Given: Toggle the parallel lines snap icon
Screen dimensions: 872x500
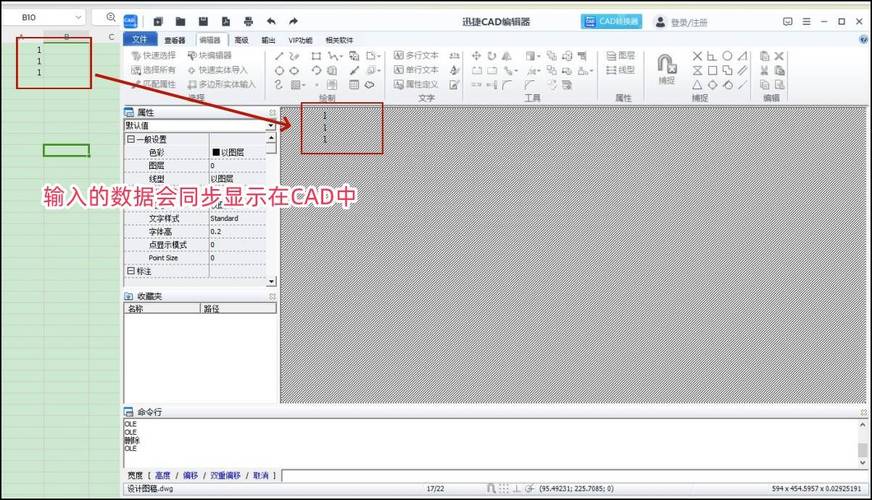Looking at the screenshot, I should (742, 71).
